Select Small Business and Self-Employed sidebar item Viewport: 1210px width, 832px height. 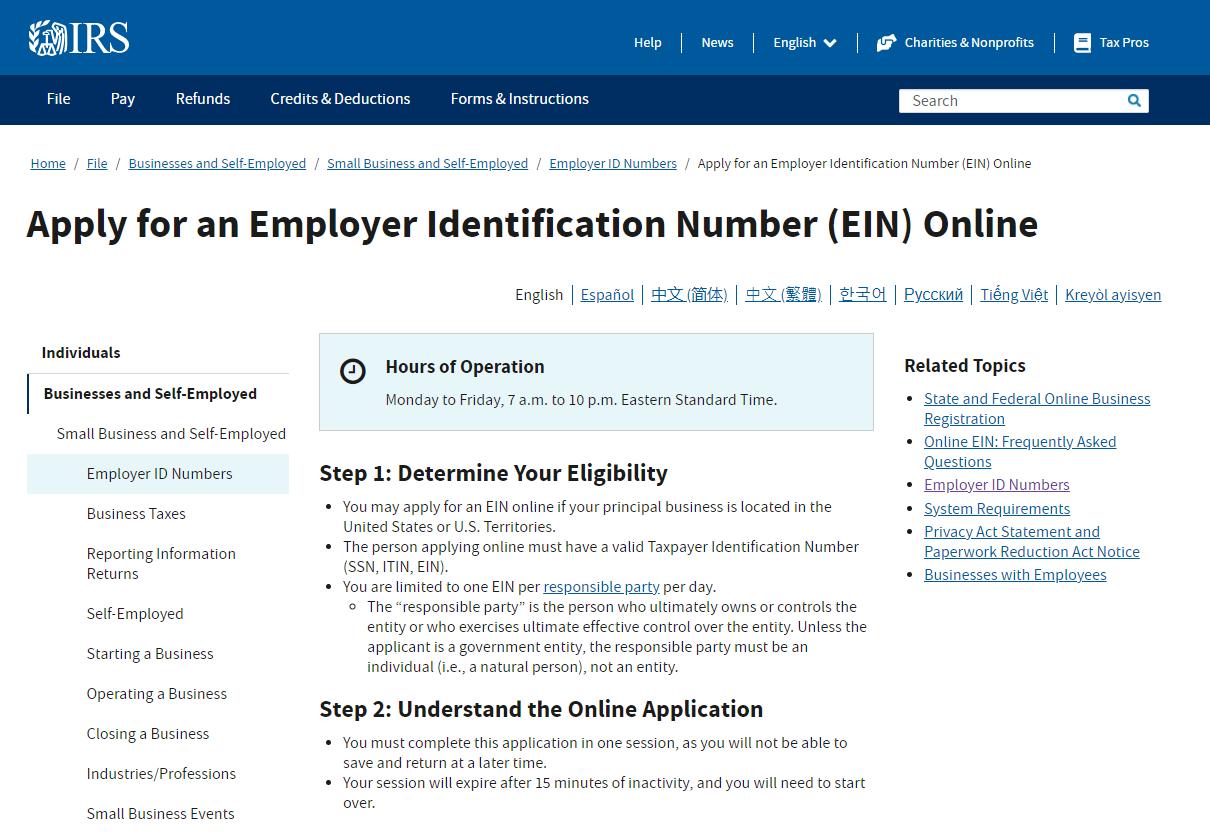click(171, 434)
